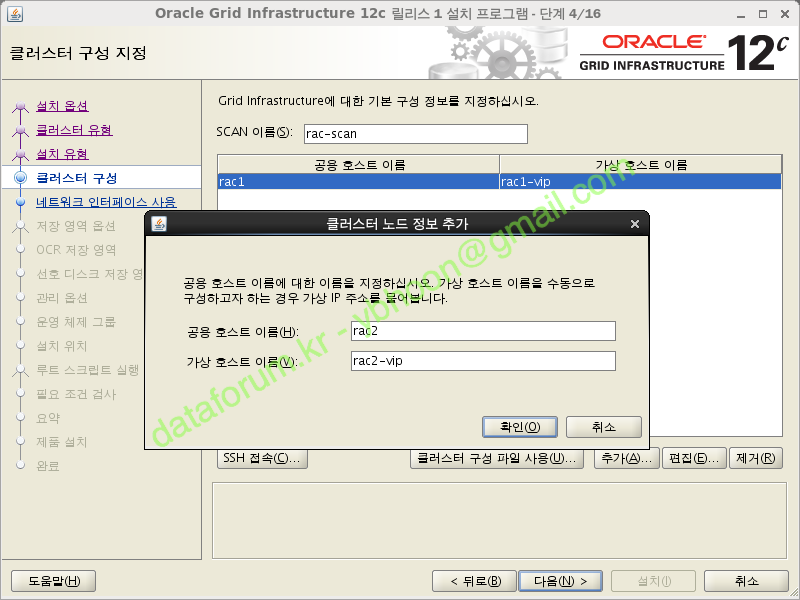
Task: Open the 설치 옵션 step link
Action: coord(62,106)
